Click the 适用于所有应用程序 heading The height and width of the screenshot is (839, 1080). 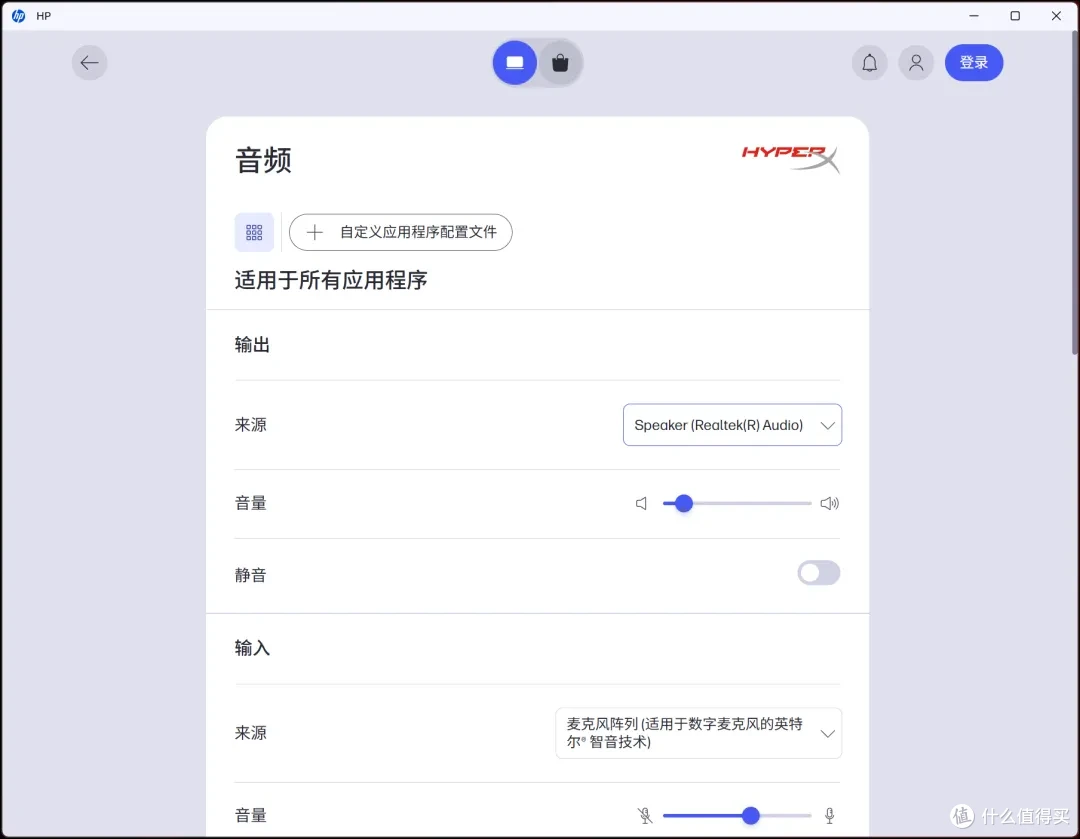point(331,280)
